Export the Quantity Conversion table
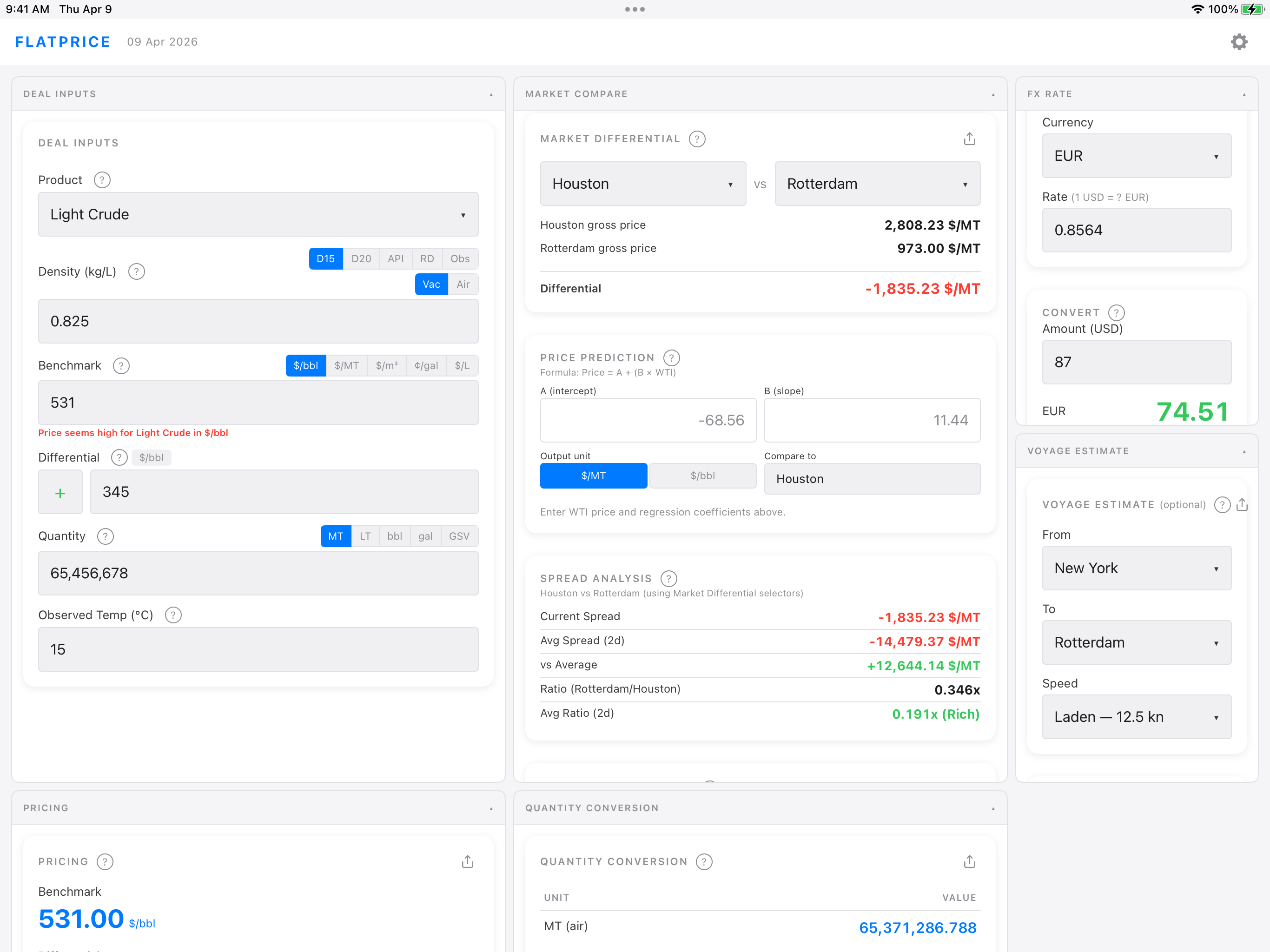Screen dimensions: 1270x952 pyautogui.click(x=969, y=861)
